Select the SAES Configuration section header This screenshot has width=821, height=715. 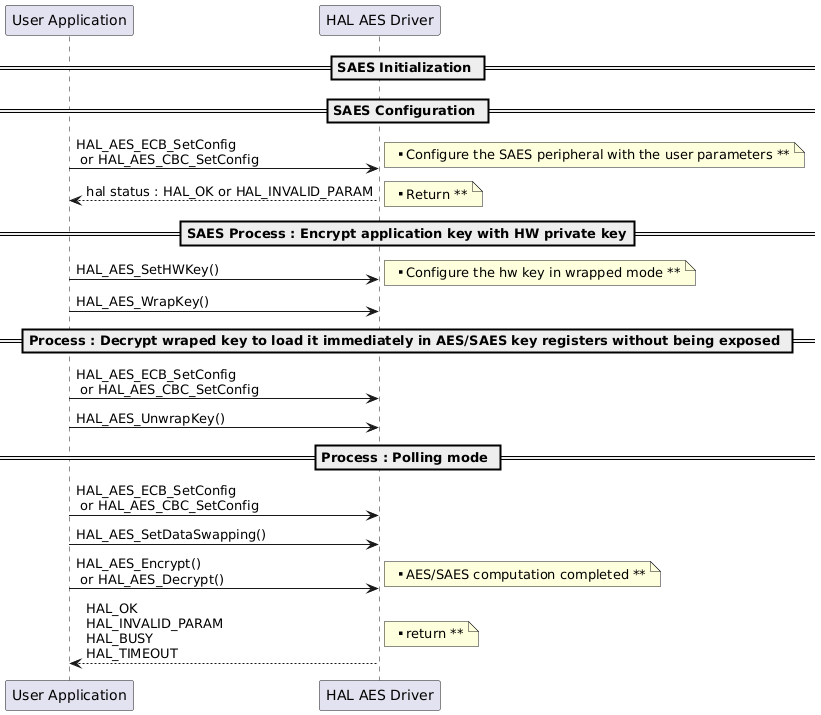point(407,111)
